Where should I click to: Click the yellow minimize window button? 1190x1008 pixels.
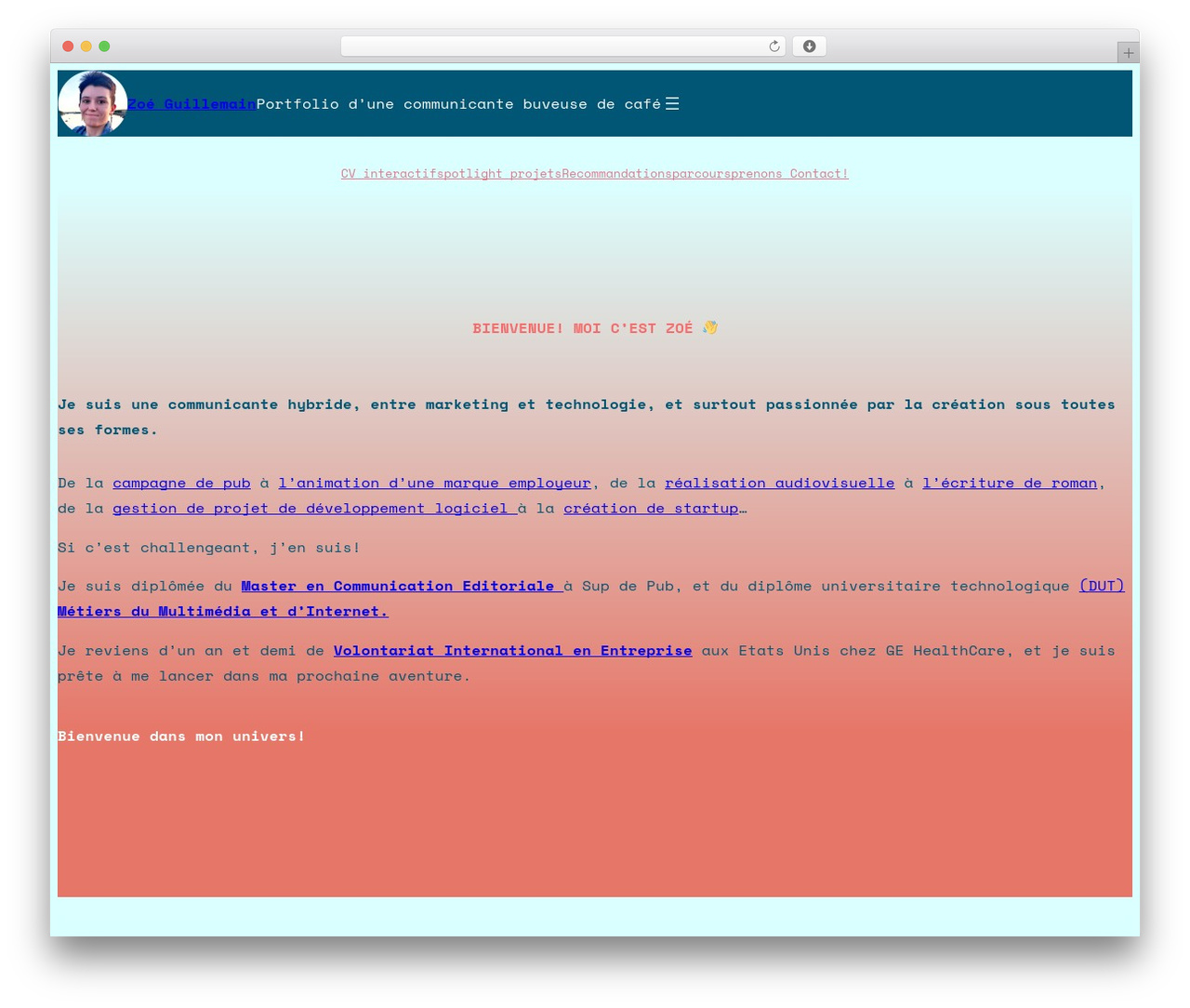[x=86, y=46]
